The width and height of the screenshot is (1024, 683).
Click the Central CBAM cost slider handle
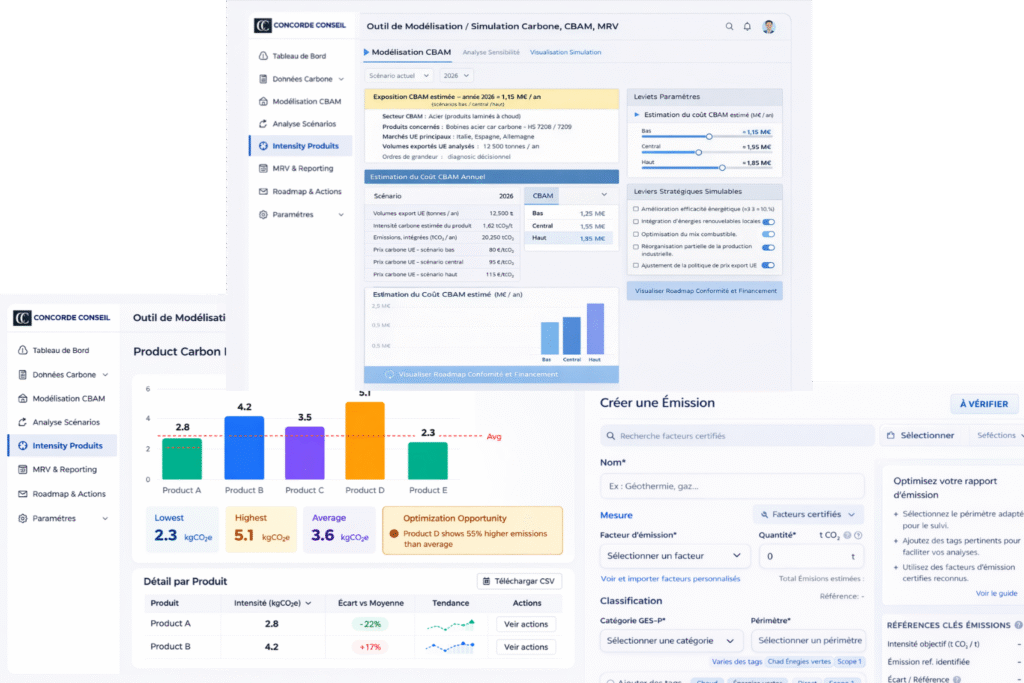698,153
